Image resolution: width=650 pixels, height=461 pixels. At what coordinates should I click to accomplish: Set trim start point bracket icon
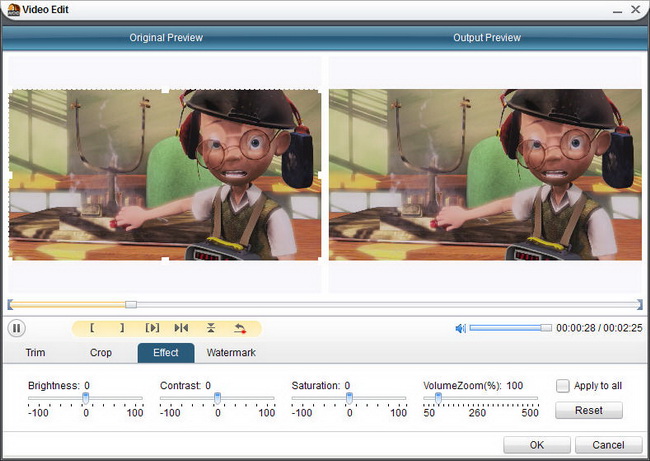point(92,328)
